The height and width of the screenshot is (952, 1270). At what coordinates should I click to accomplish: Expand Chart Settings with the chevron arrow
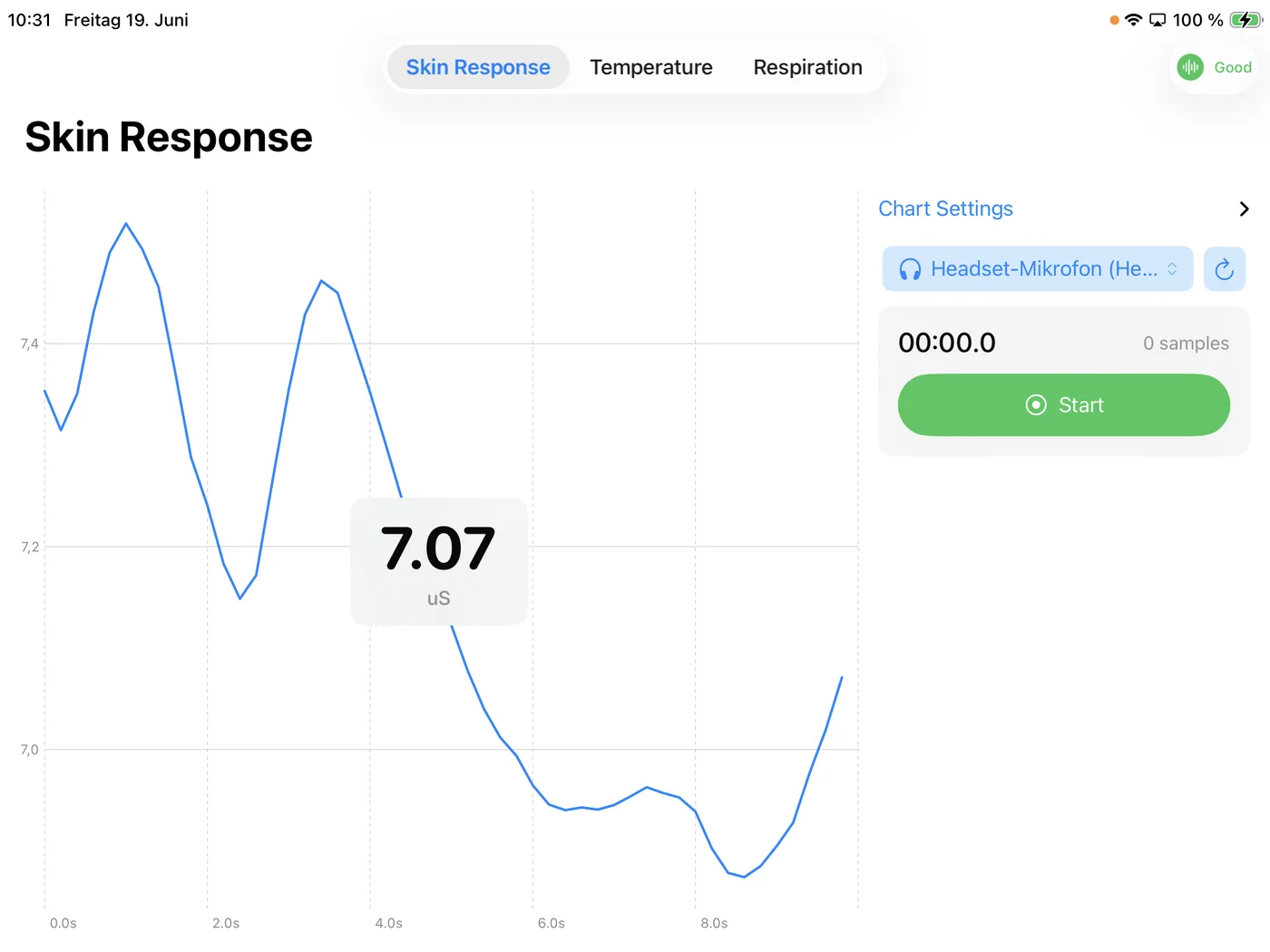(1244, 209)
